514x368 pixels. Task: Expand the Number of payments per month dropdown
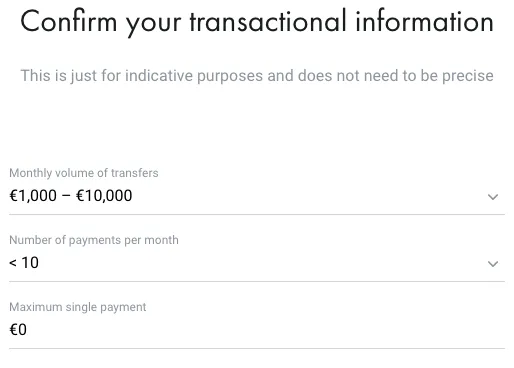(257, 257)
